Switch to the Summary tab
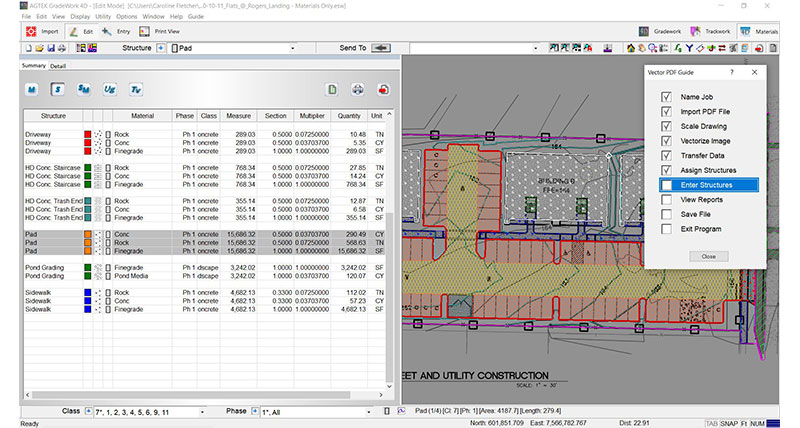The height and width of the screenshot is (428, 800). tap(34, 66)
